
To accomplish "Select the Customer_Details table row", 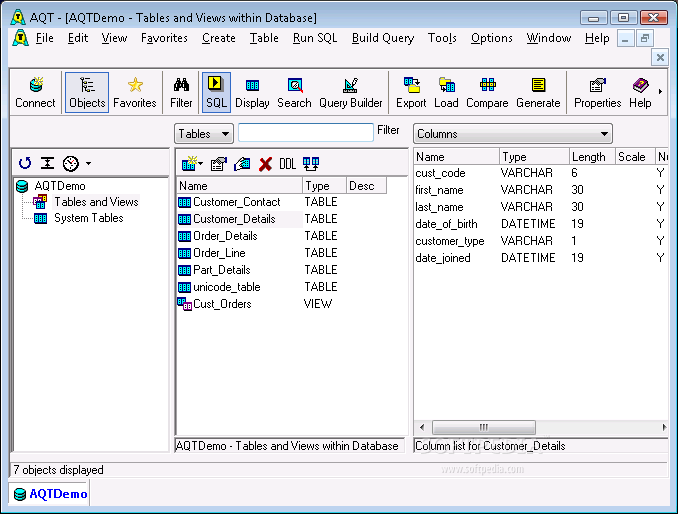I will click(257, 219).
